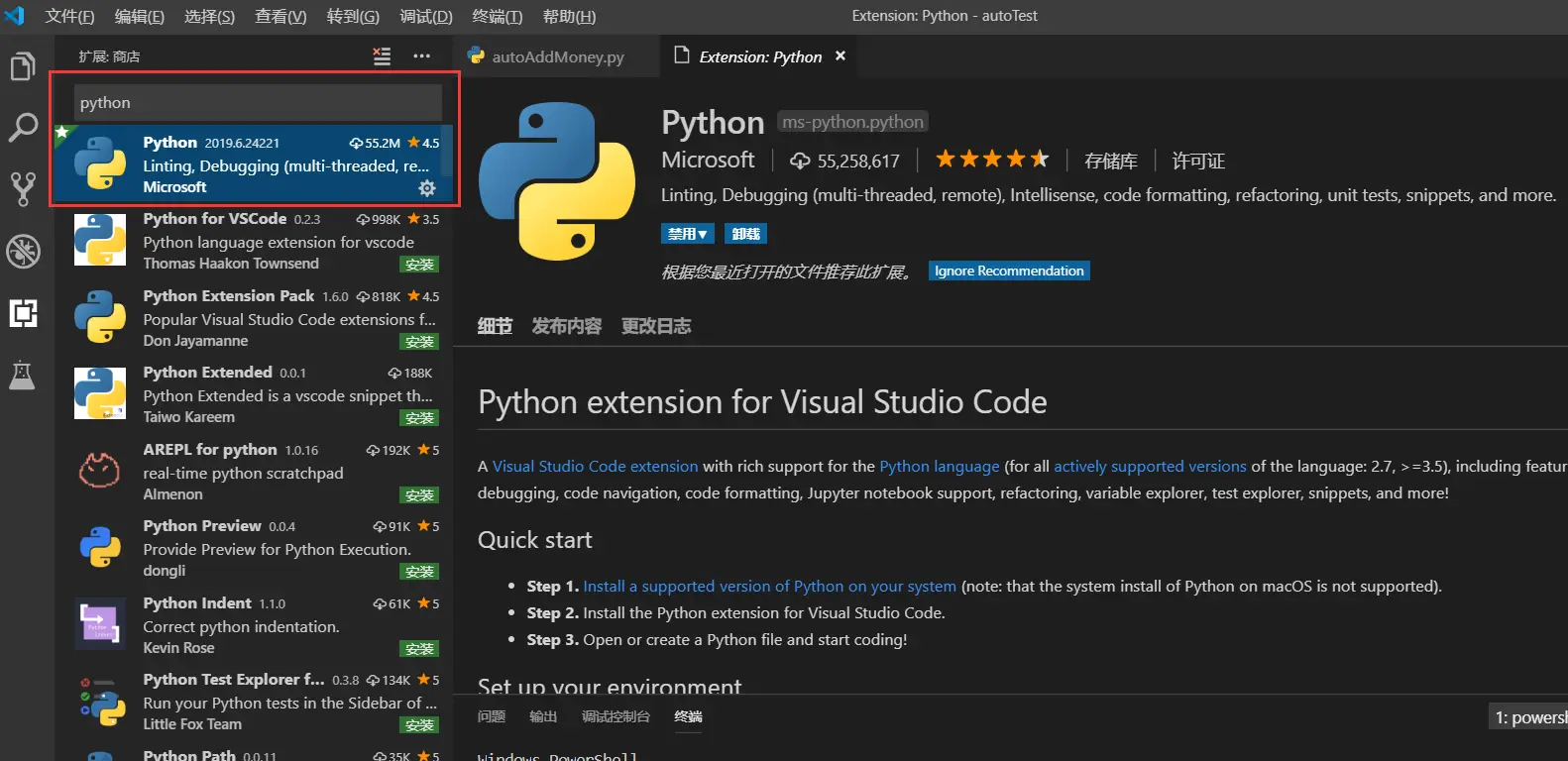The width and height of the screenshot is (1568, 761).
Task: Clear the extensions search results
Action: pyautogui.click(x=382, y=56)
